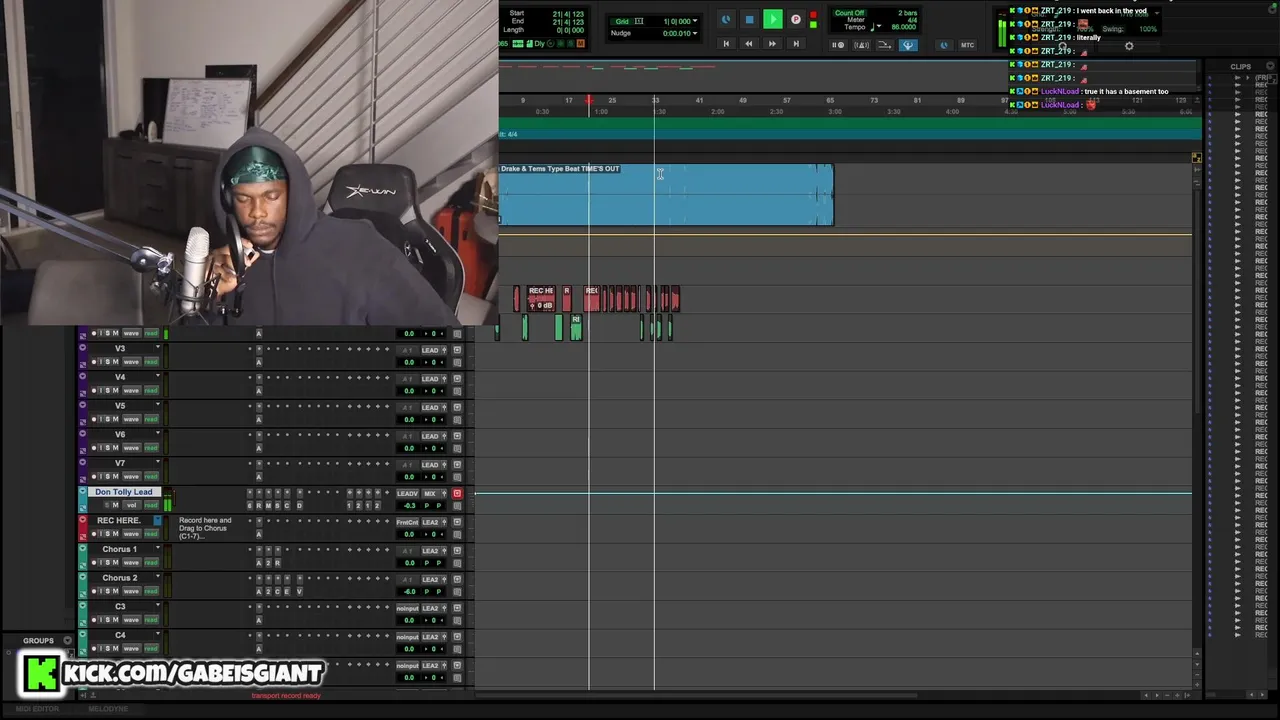The image size is (1280, 720).
Task: Toggle the Conductor tempo track button
Action: tap(908, 45)
